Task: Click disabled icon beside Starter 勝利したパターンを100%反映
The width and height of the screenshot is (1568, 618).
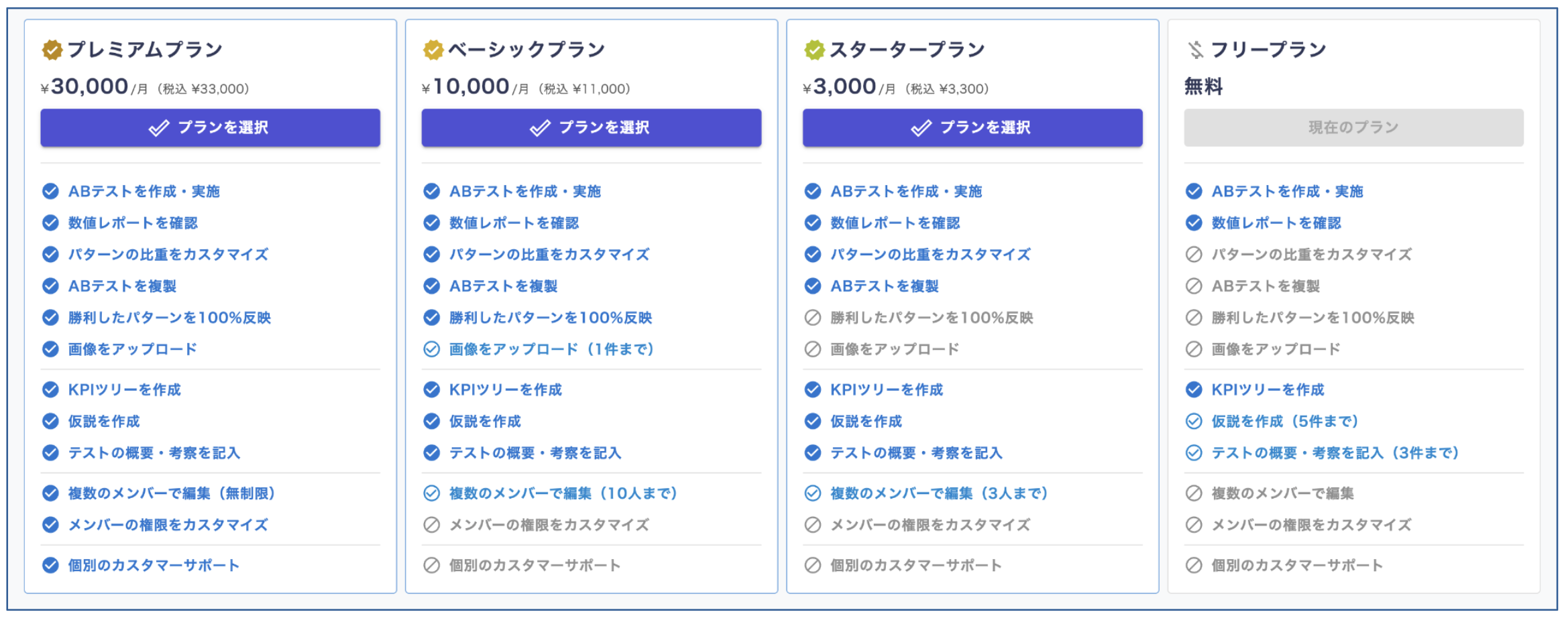Action: click(x=813, y=318)
